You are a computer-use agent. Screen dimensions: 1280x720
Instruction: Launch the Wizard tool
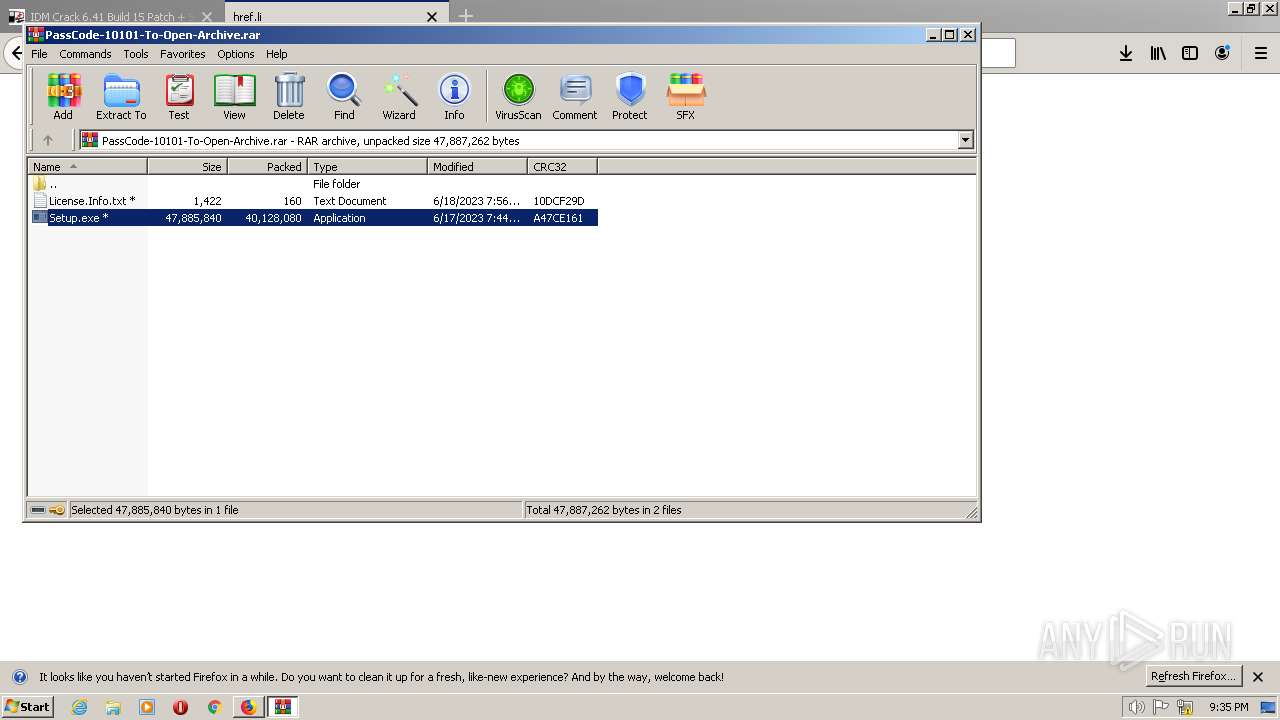[399, 97]
